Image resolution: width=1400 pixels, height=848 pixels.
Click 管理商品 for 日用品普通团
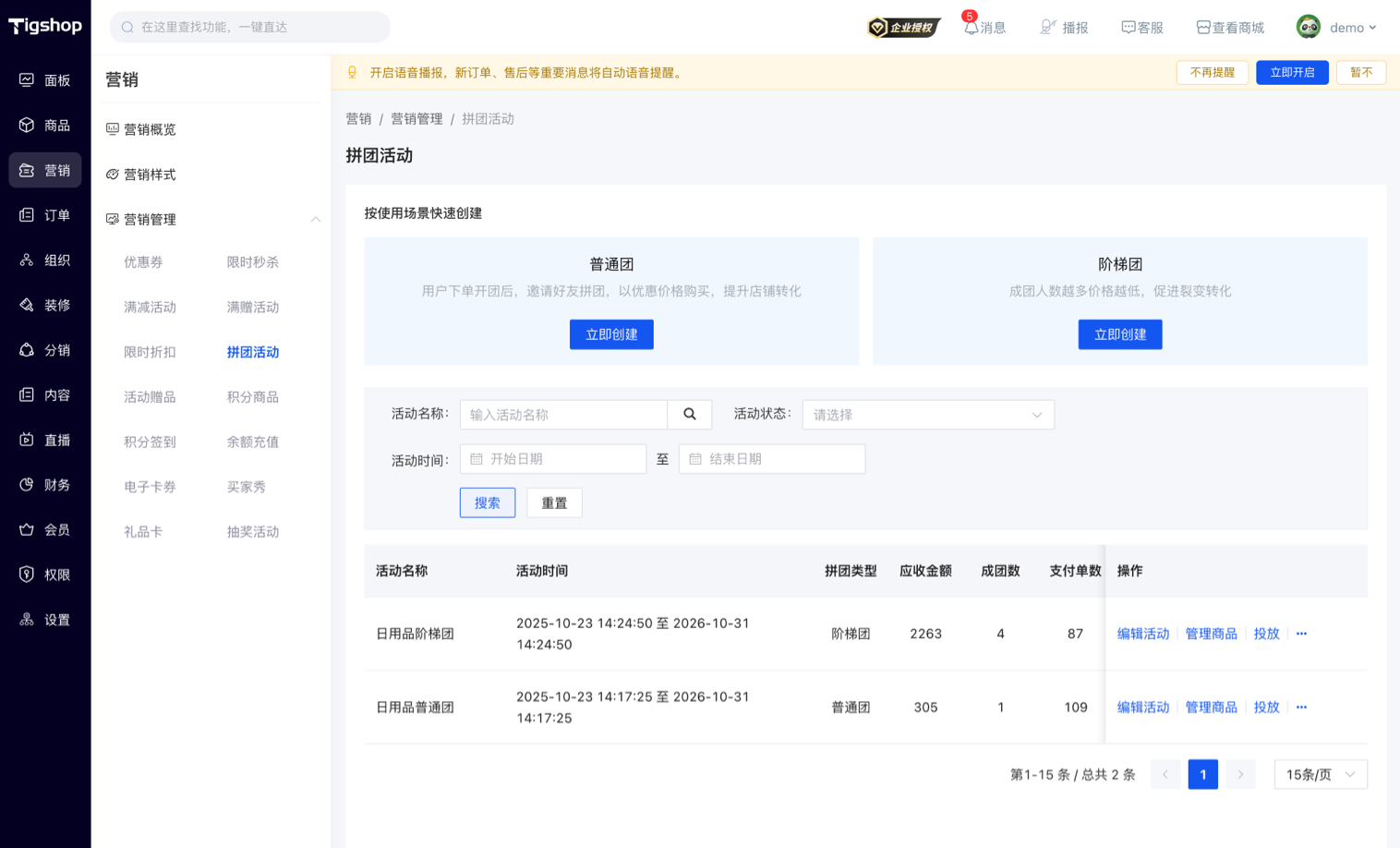coord(1212,708)
